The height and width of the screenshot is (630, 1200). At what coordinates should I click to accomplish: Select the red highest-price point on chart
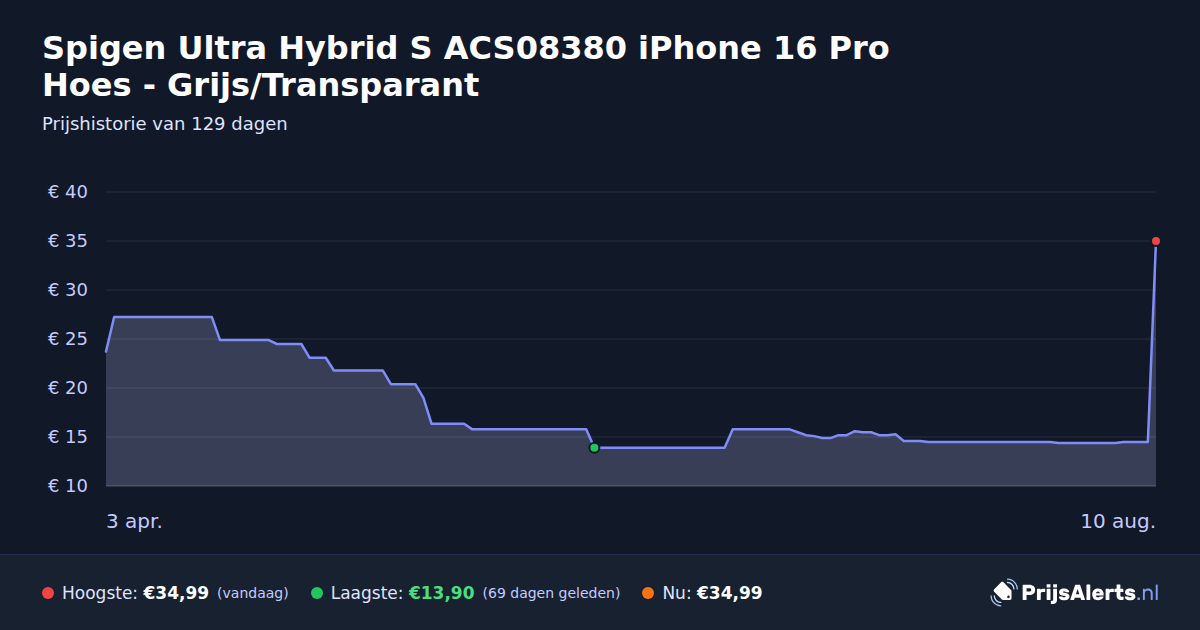point(1156,241)
